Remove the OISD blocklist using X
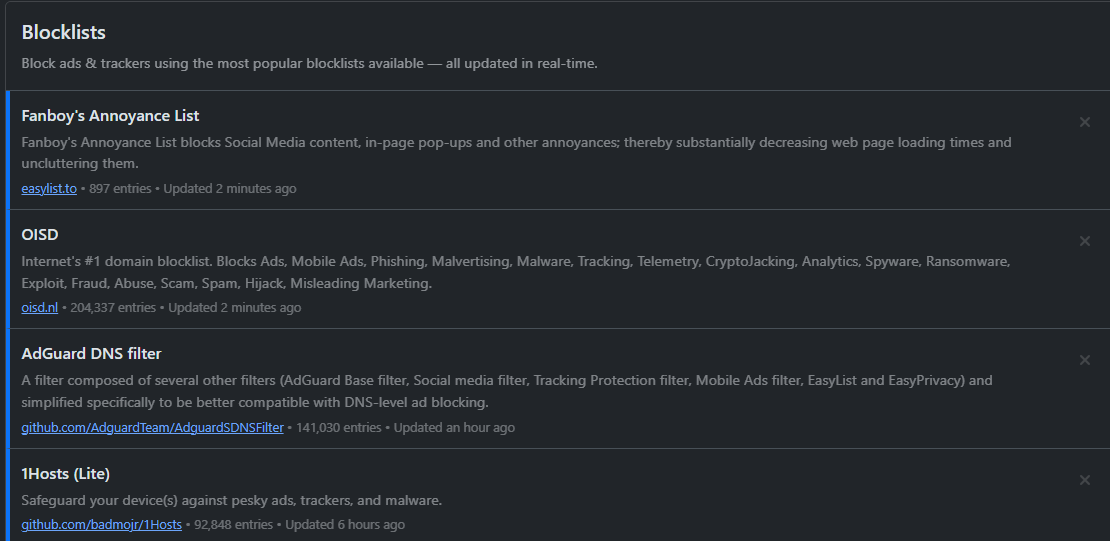 (x=1085, y=241)
